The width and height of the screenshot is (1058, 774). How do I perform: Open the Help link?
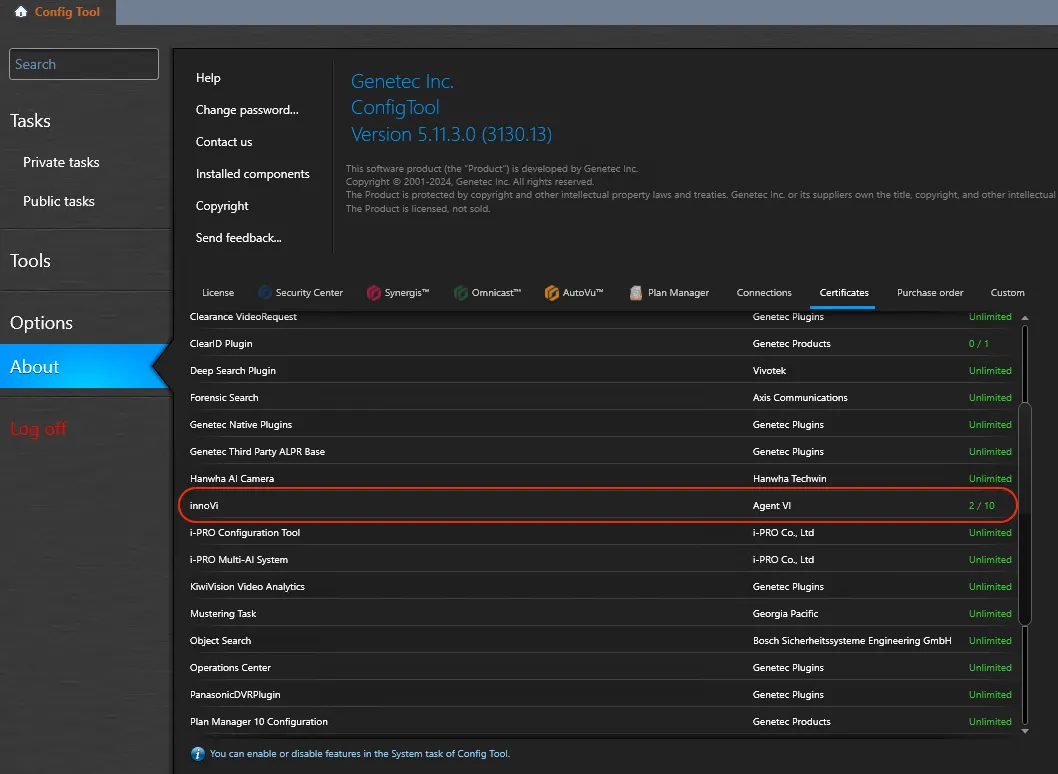point(208,78)
